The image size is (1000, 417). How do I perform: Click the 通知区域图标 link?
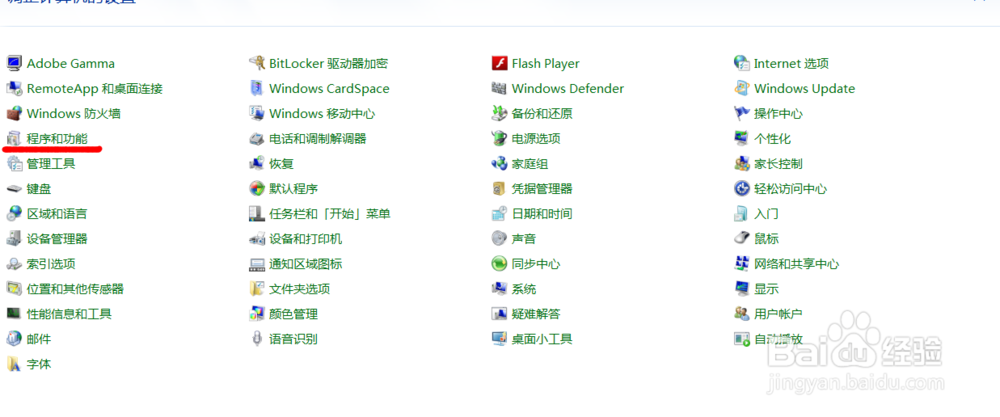pyautogui.click(x=305, y=263)
